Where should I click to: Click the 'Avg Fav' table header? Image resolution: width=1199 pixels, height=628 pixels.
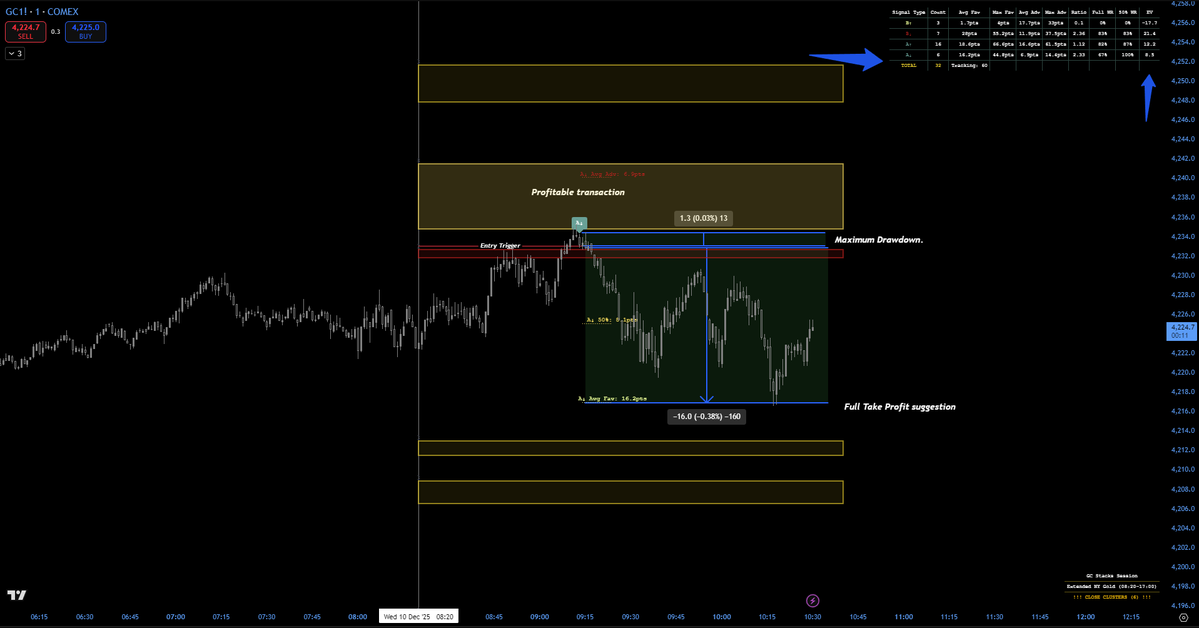[970, 12]
